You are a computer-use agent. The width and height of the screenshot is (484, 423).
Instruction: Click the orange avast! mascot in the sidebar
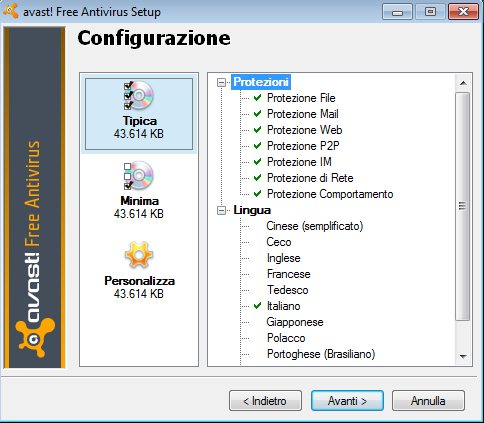pos(35,337)
